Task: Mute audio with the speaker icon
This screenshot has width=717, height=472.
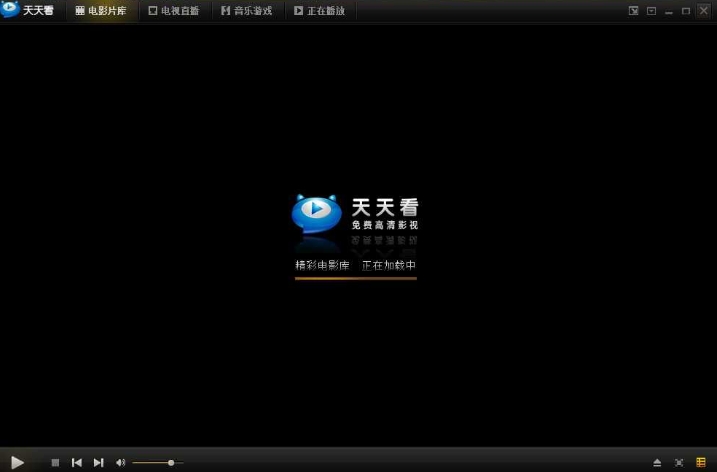Action: (x=120, y=462)
